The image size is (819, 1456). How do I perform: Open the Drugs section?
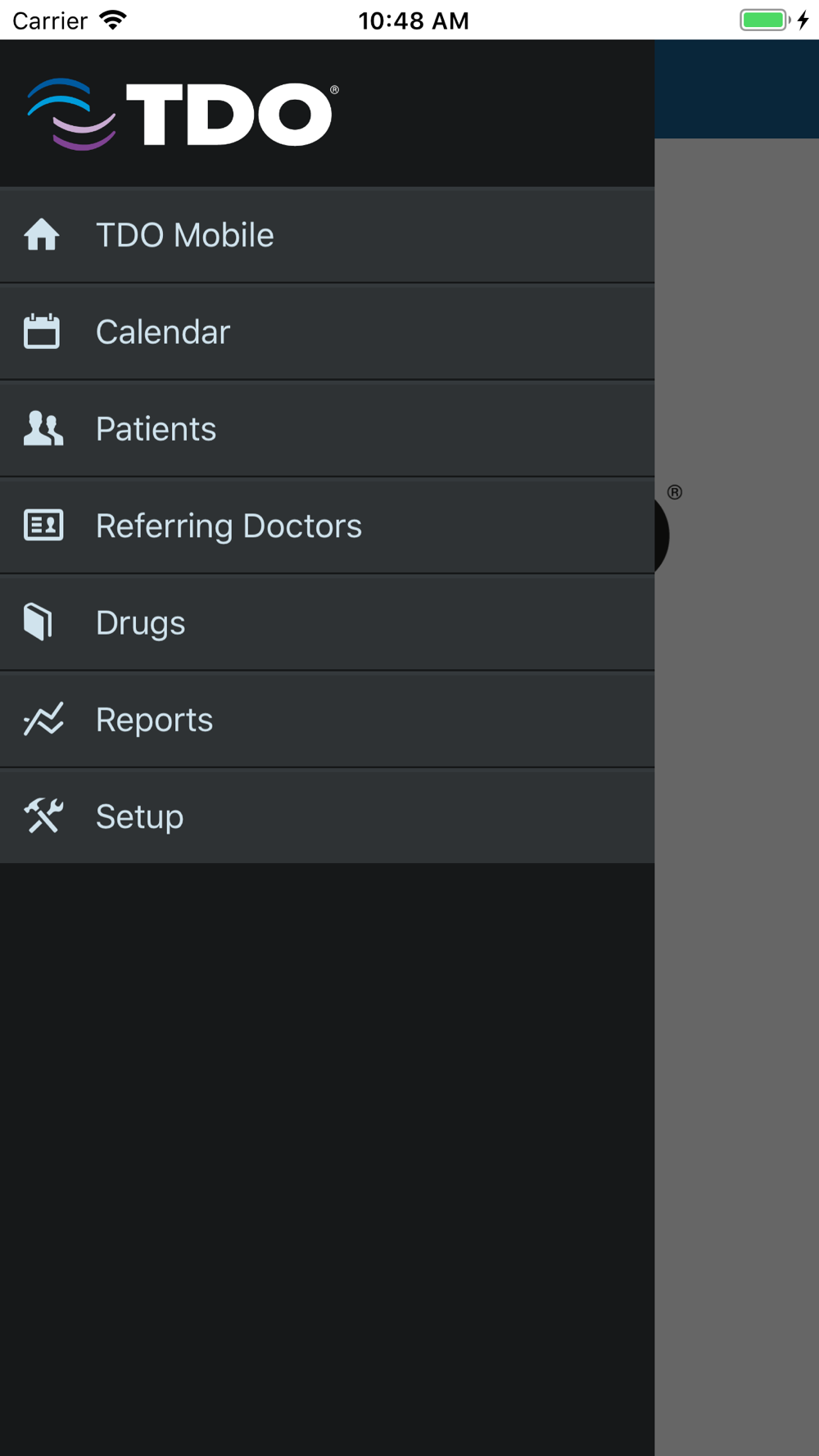[140, 622]
